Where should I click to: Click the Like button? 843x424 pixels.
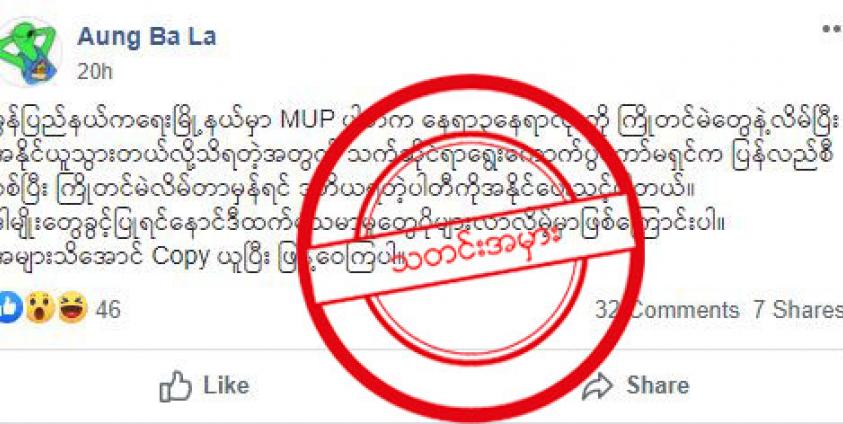pos(204,386)
